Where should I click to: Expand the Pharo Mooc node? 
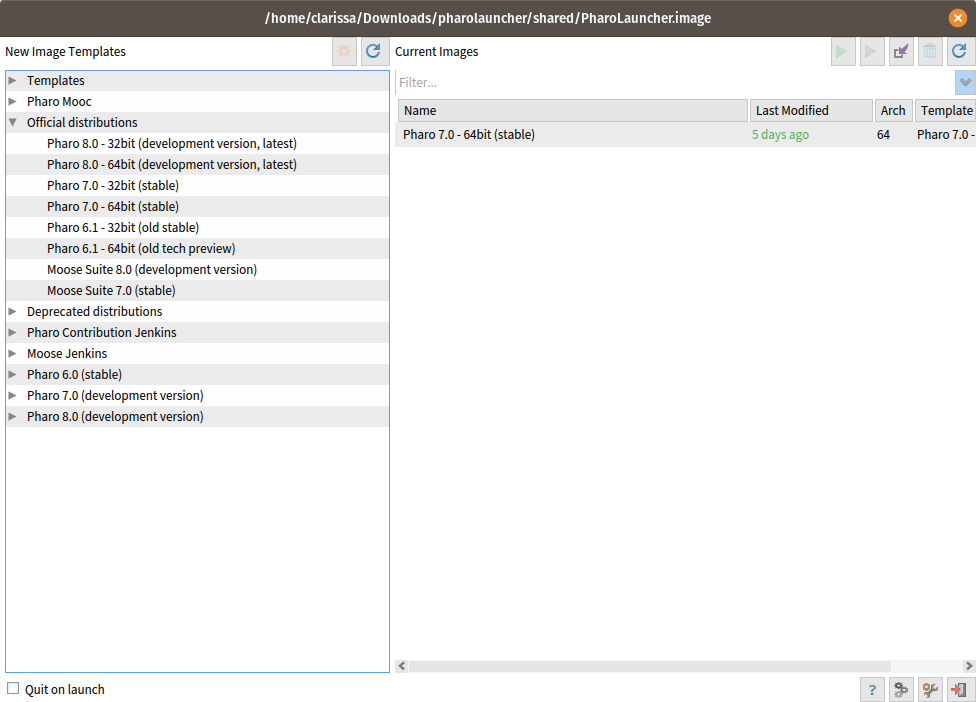(x=12, y=101)
